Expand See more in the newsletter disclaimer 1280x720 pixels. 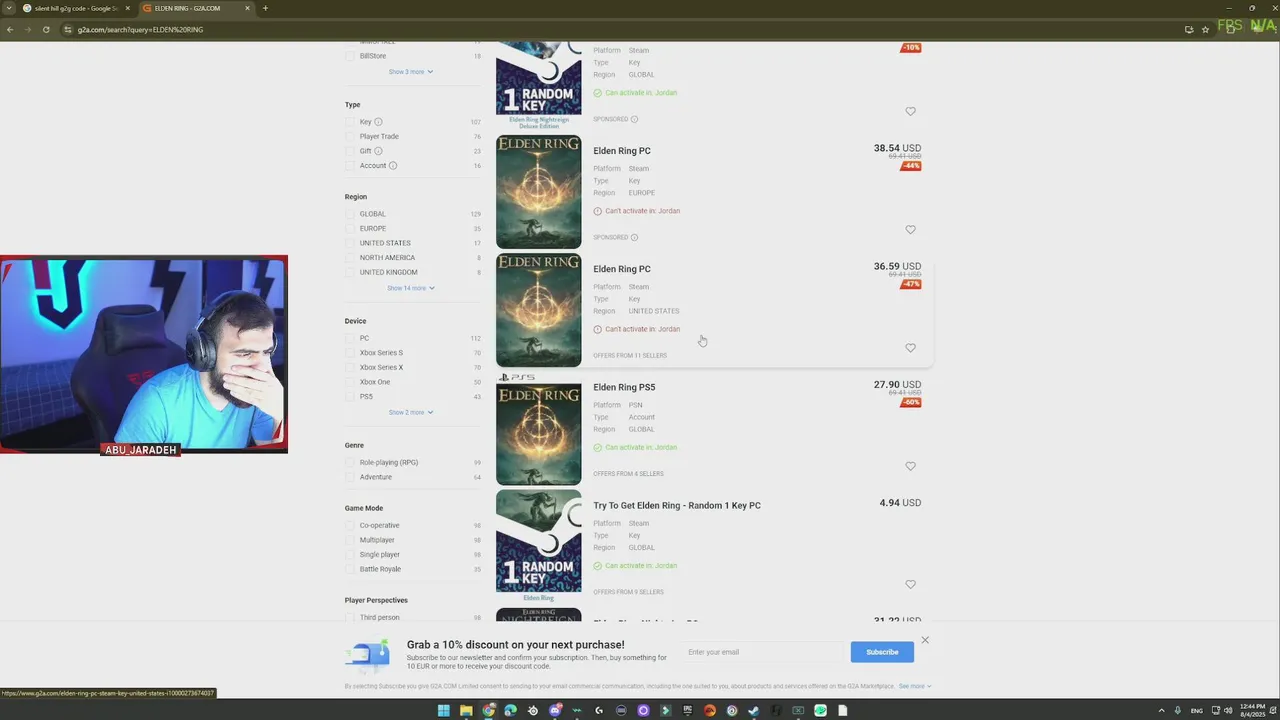pos(914,686)
